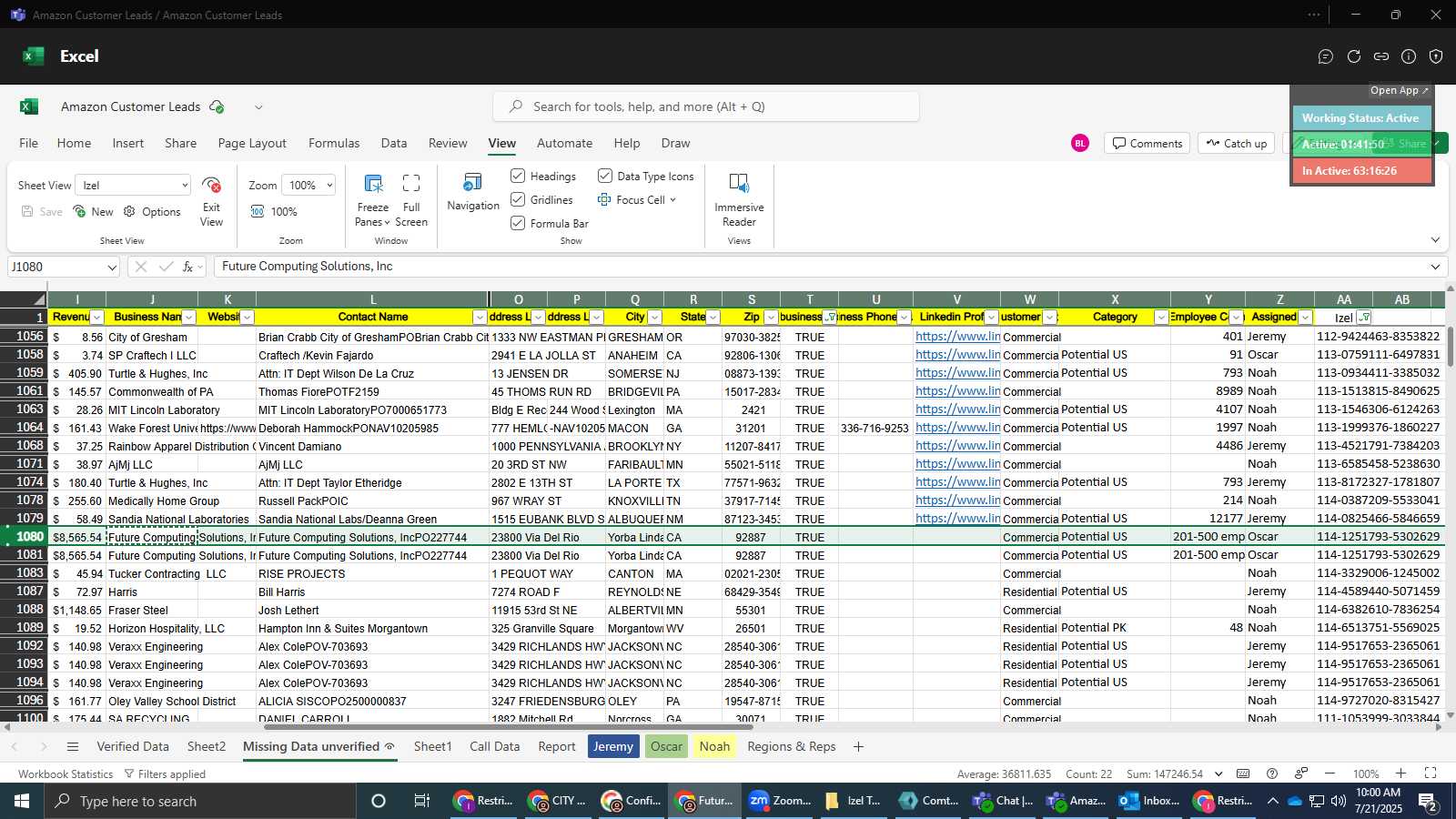The image size is (1456, 819).
Task: Open the Category column filter dropdown
Action: click(x=1161, y=318)
